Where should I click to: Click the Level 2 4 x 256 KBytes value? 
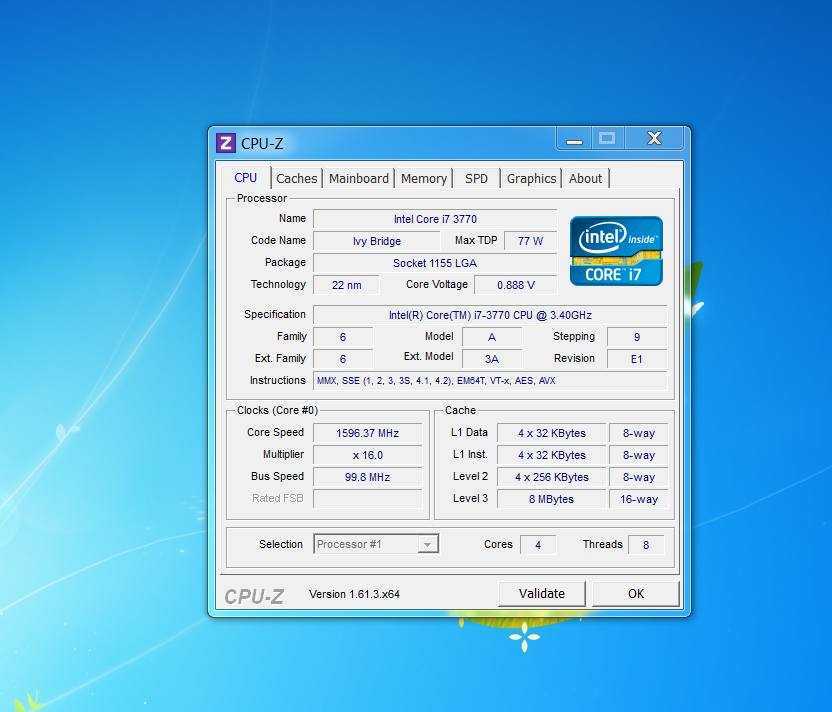(551, 477)
